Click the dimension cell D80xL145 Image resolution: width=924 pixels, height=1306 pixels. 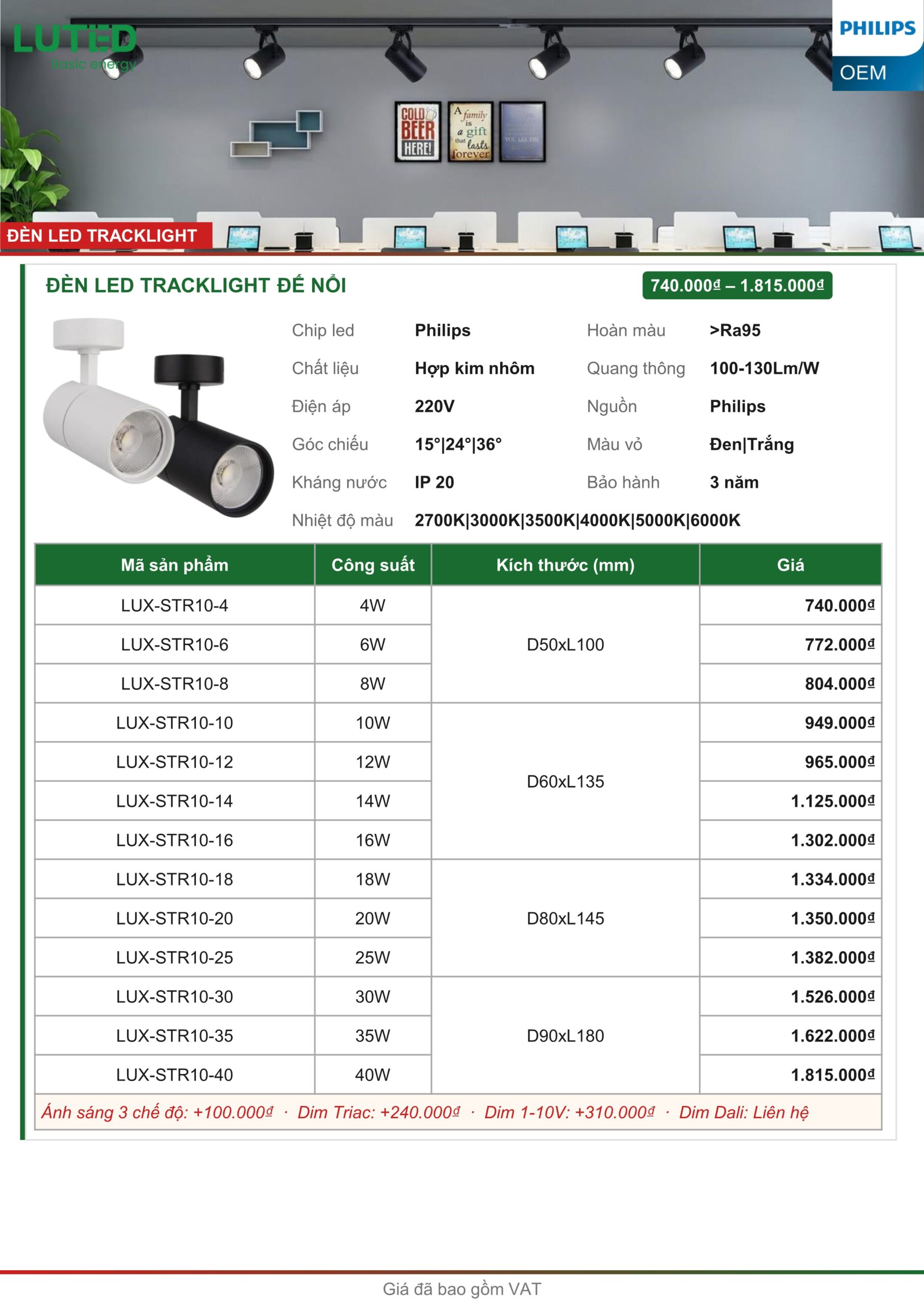coord(565,918)
